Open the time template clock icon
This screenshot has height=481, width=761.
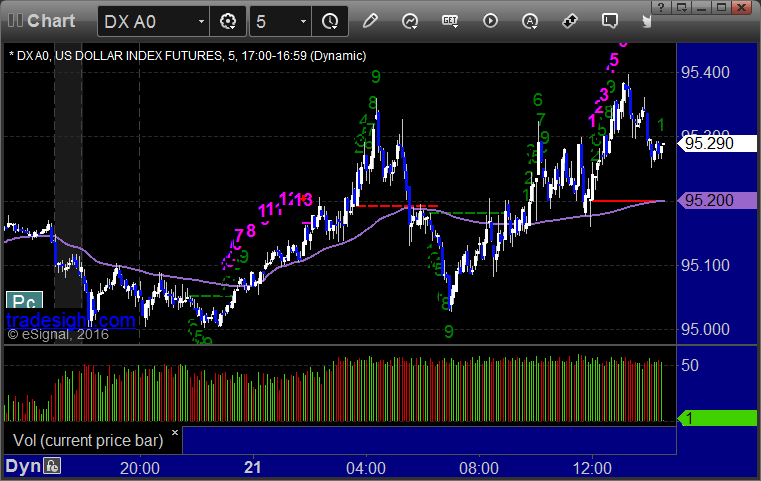pyautogui.click(x=330, y=21)
